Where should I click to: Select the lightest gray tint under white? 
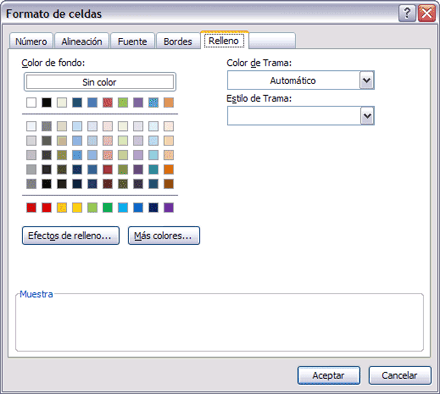pos(31,126)
